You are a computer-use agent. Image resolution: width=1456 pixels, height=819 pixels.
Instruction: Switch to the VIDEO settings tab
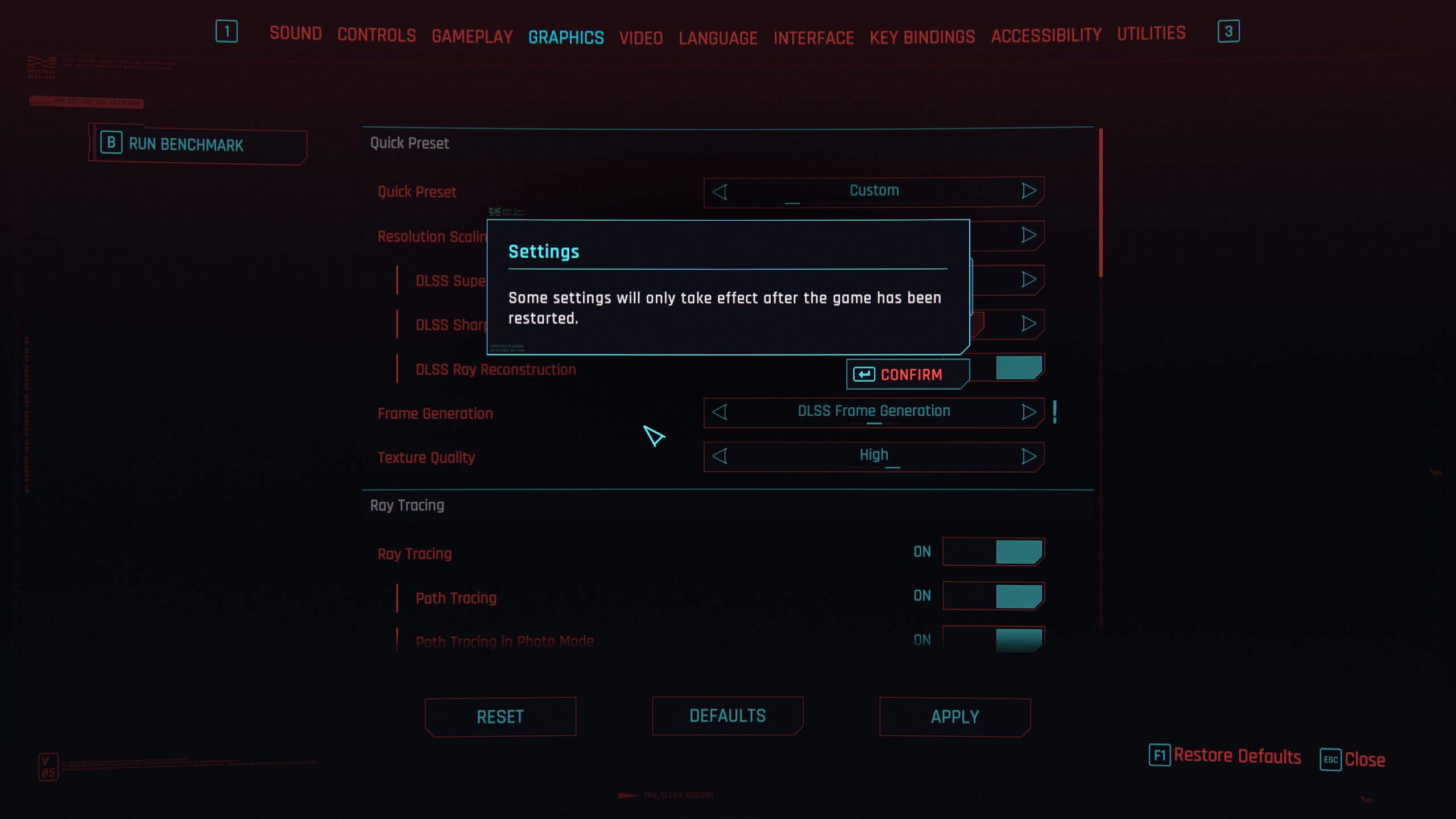click(x=641, y=36)
